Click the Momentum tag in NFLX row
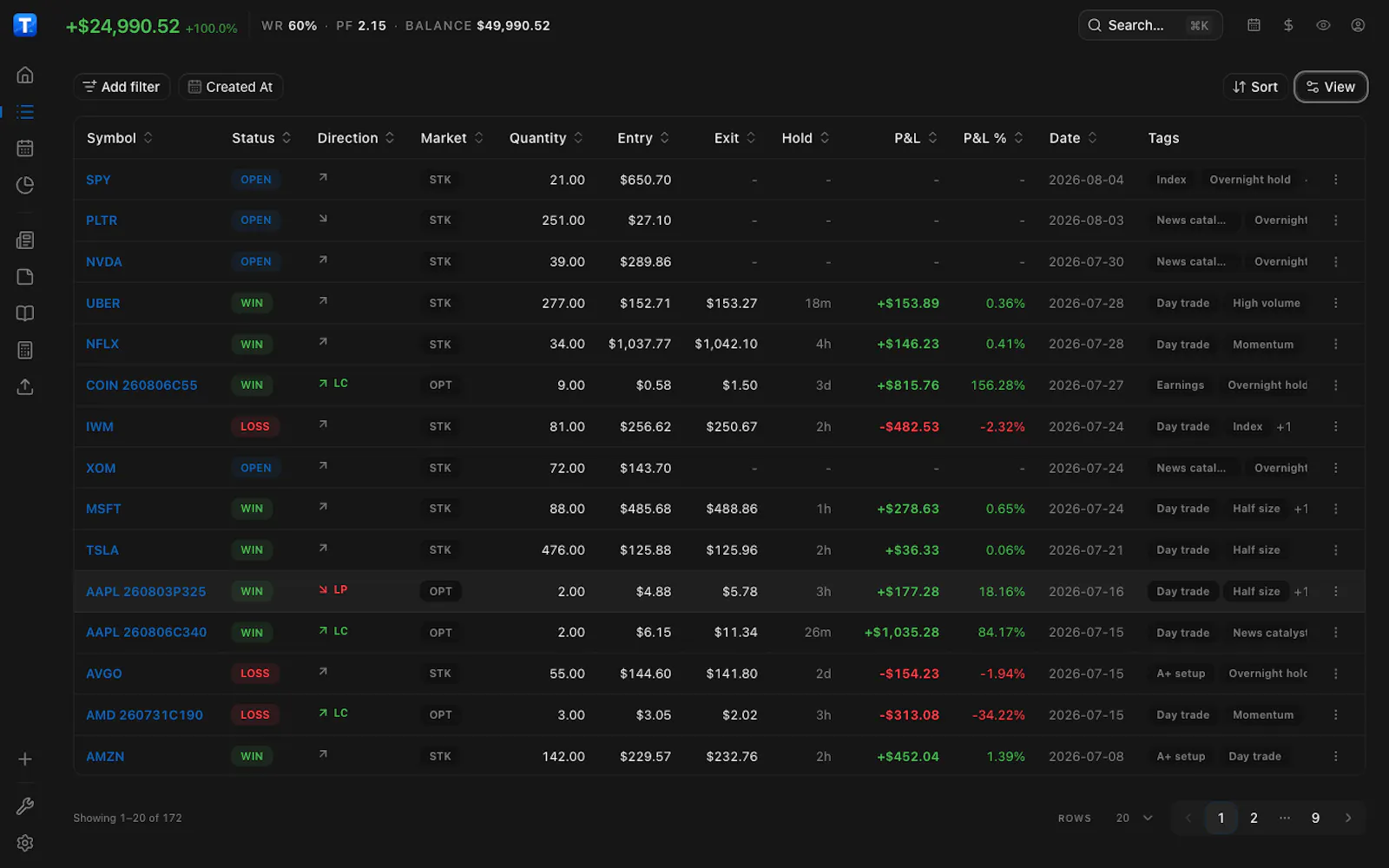This screenshot has width=1389, height=868. 1263,345
